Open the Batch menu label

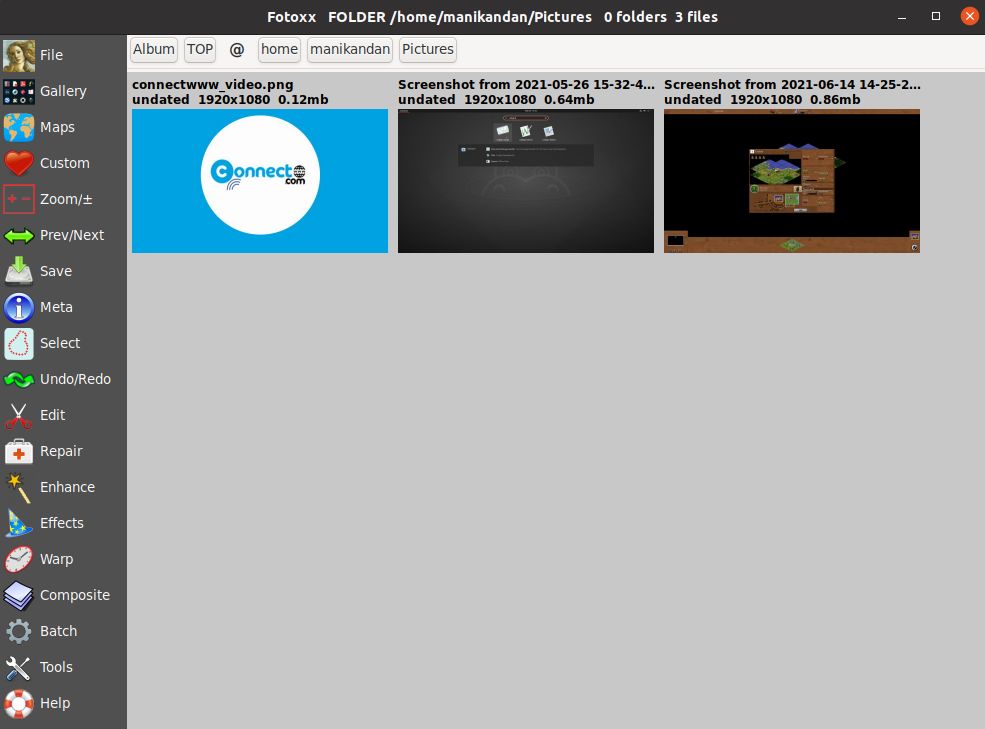(58, 632)
